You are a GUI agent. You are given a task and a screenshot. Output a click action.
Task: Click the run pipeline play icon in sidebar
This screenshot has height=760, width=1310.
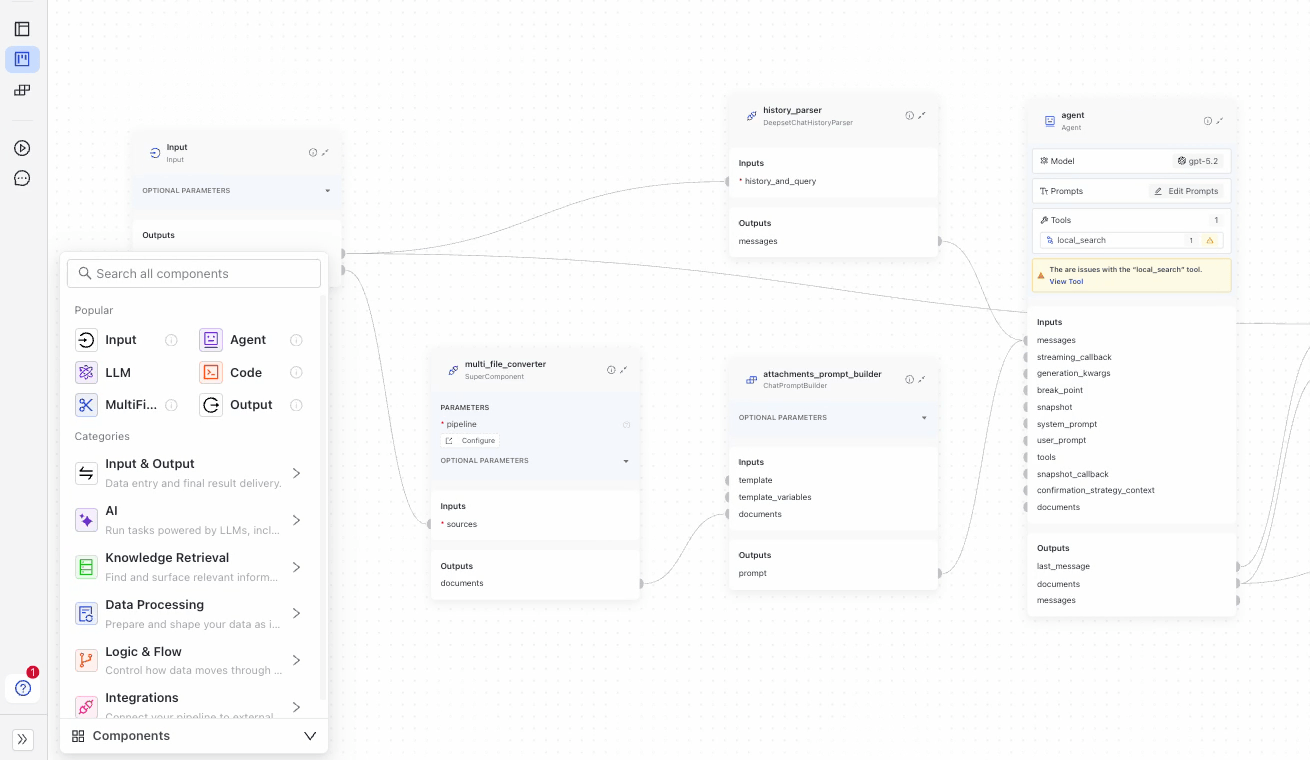22,148
